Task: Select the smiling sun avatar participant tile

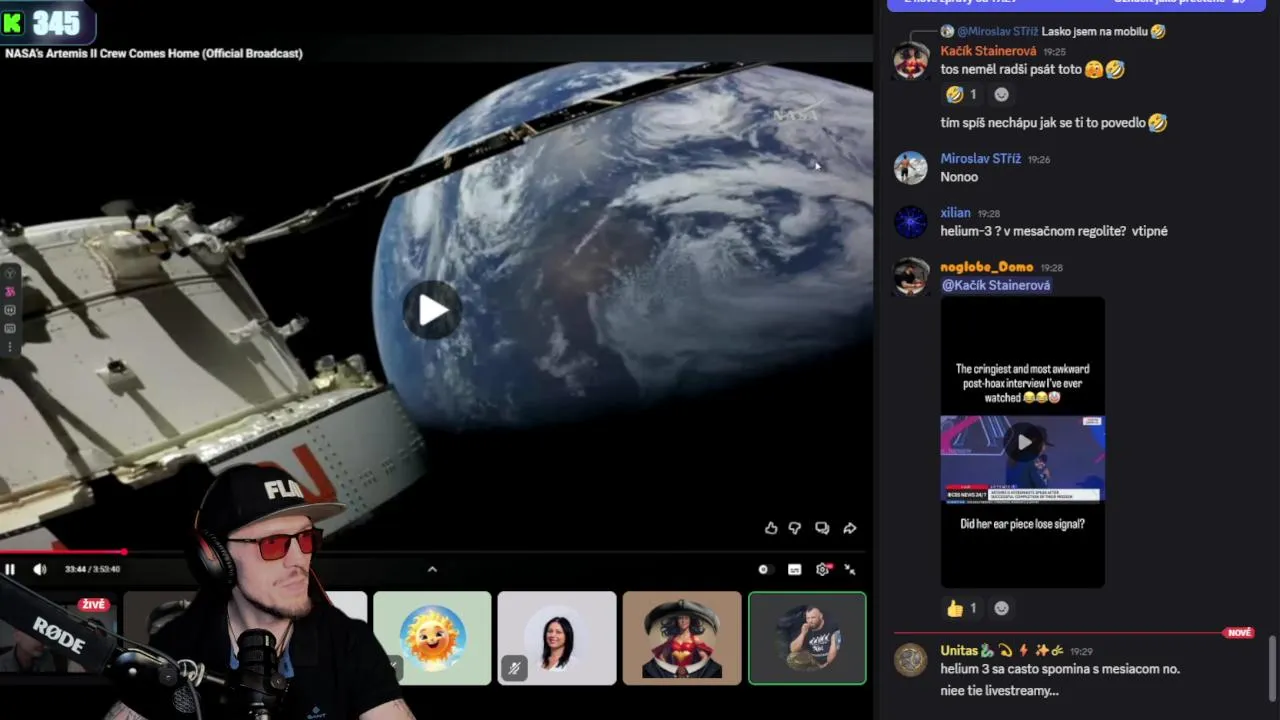Action: coord(432,638)
